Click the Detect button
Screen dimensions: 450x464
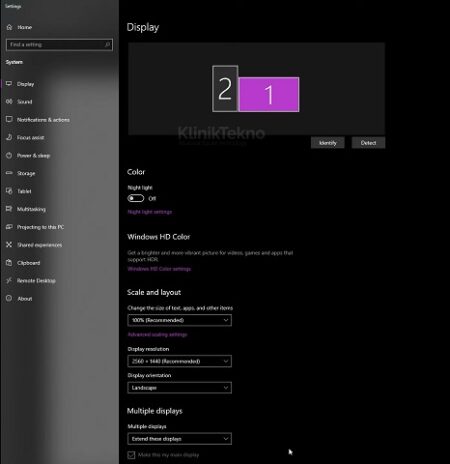pos(368,143)
